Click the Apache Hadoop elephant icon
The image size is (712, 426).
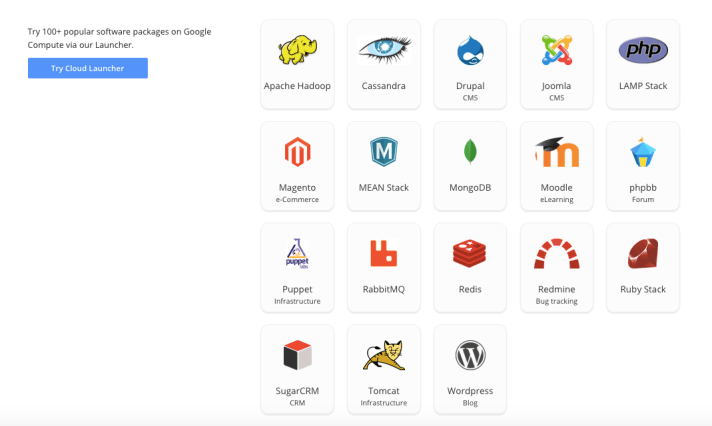(x=297, y=50)
